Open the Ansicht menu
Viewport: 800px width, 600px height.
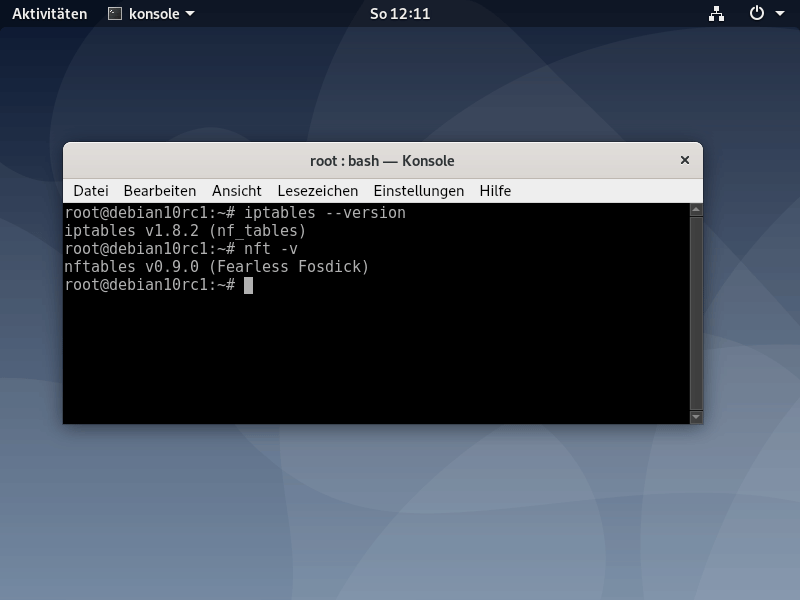[x=236, y=190]
